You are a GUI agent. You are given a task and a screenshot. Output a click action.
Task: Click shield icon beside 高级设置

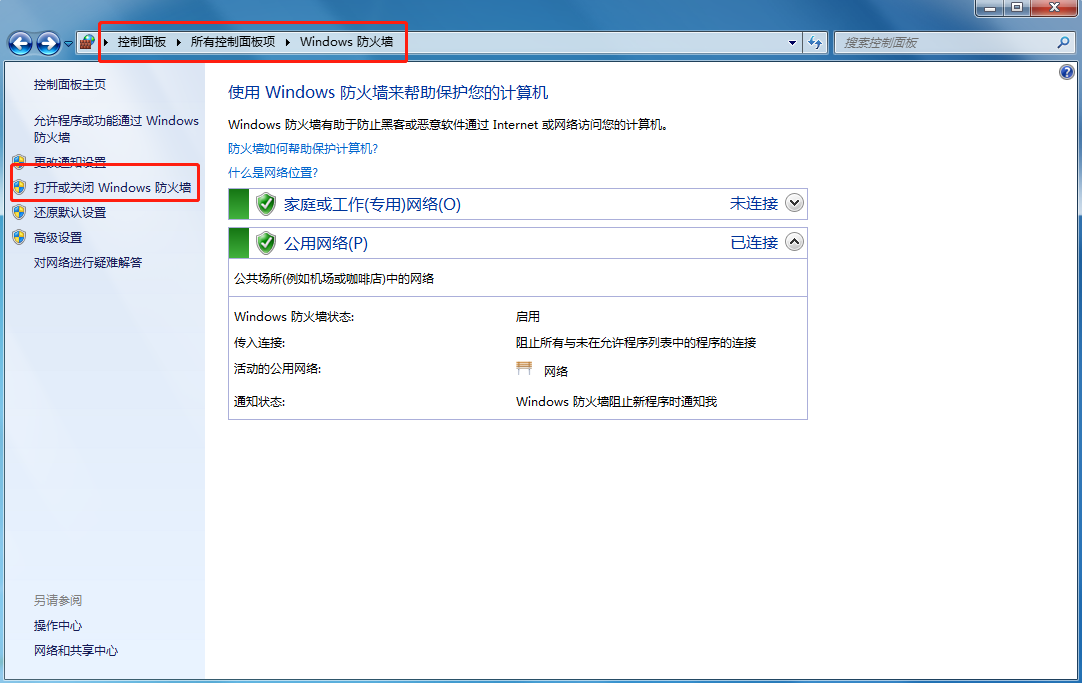point(19,237)
